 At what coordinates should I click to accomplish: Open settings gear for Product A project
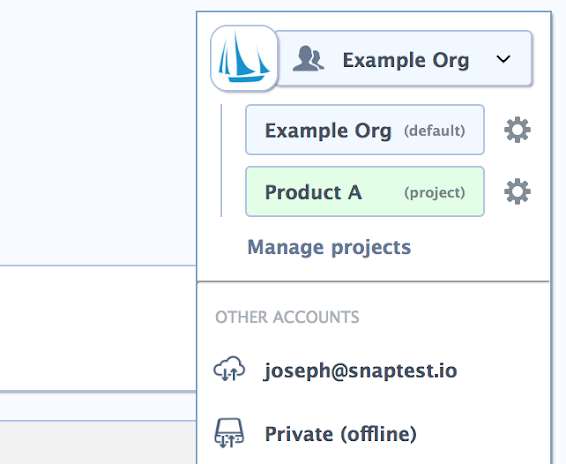point(517,191)
